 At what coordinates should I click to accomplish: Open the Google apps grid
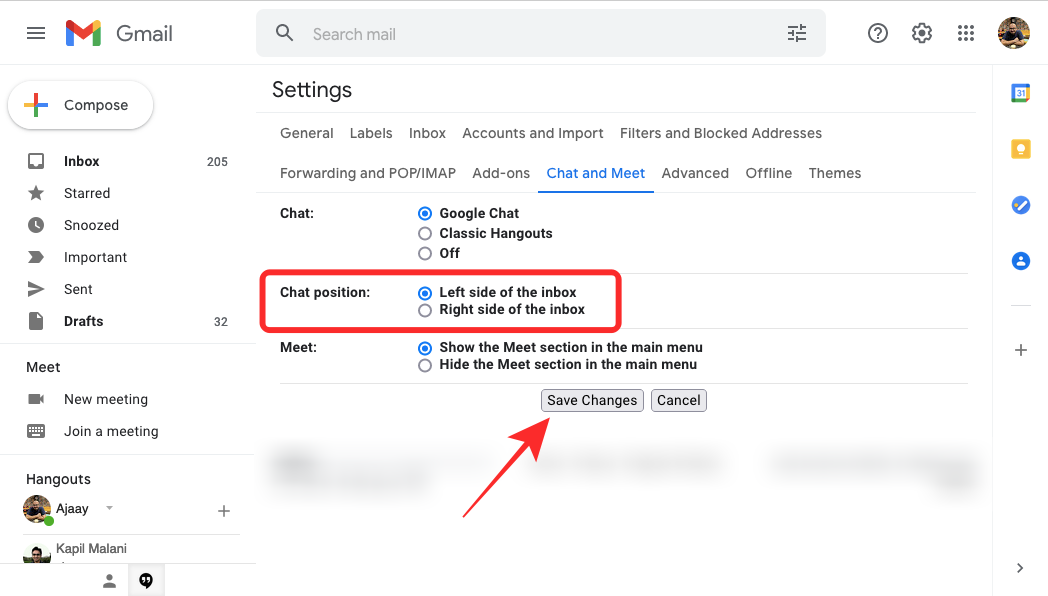[966, 33]
